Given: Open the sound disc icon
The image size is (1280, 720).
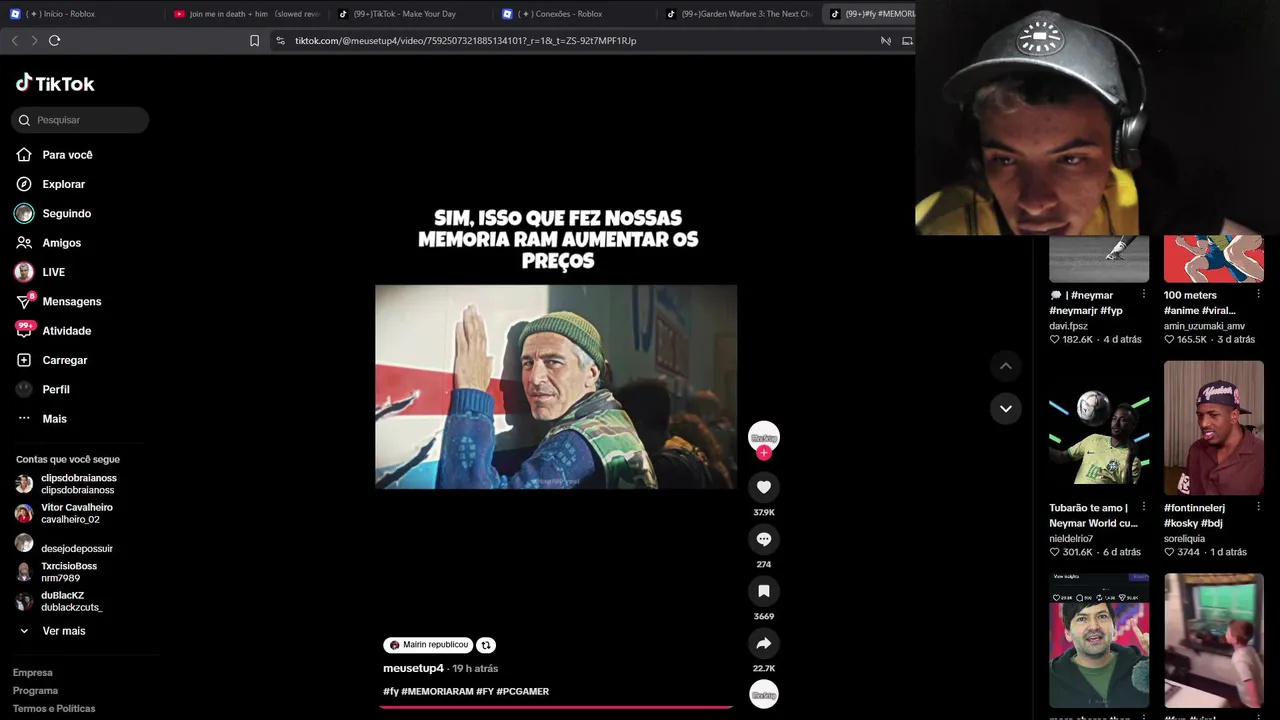Looking at the screenshot, I should pyautogui.click(x=764, y=694).
